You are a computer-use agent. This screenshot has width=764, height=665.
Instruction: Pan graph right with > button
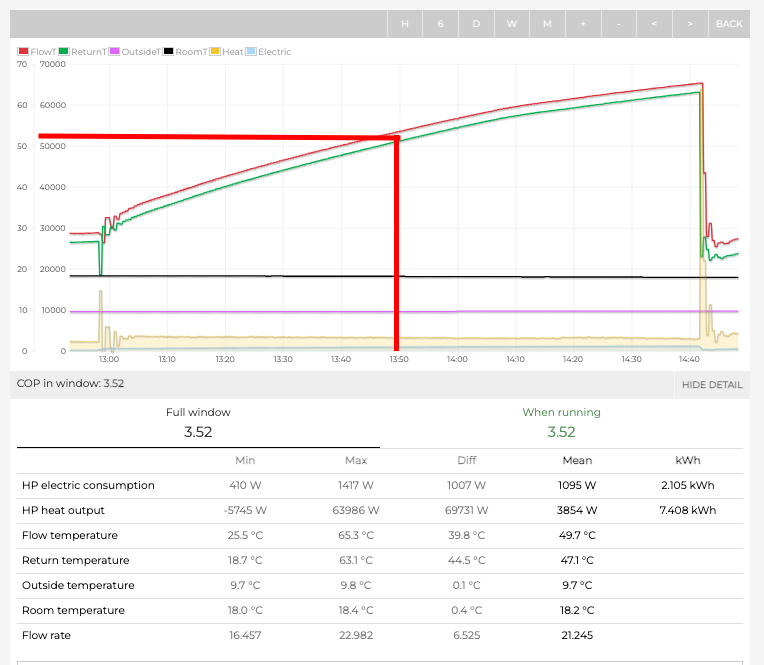coord(690,24)
